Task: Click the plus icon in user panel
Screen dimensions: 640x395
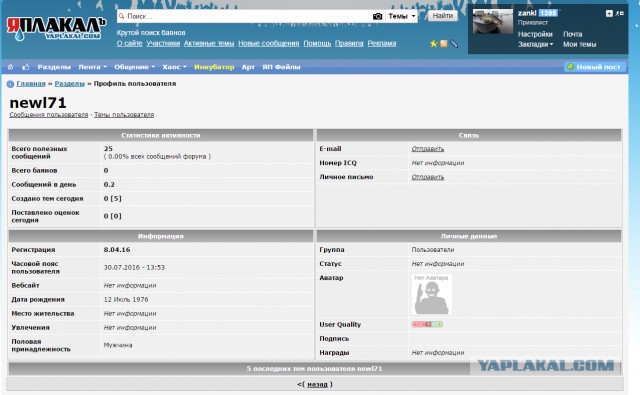Action: (x=609, y=13)
